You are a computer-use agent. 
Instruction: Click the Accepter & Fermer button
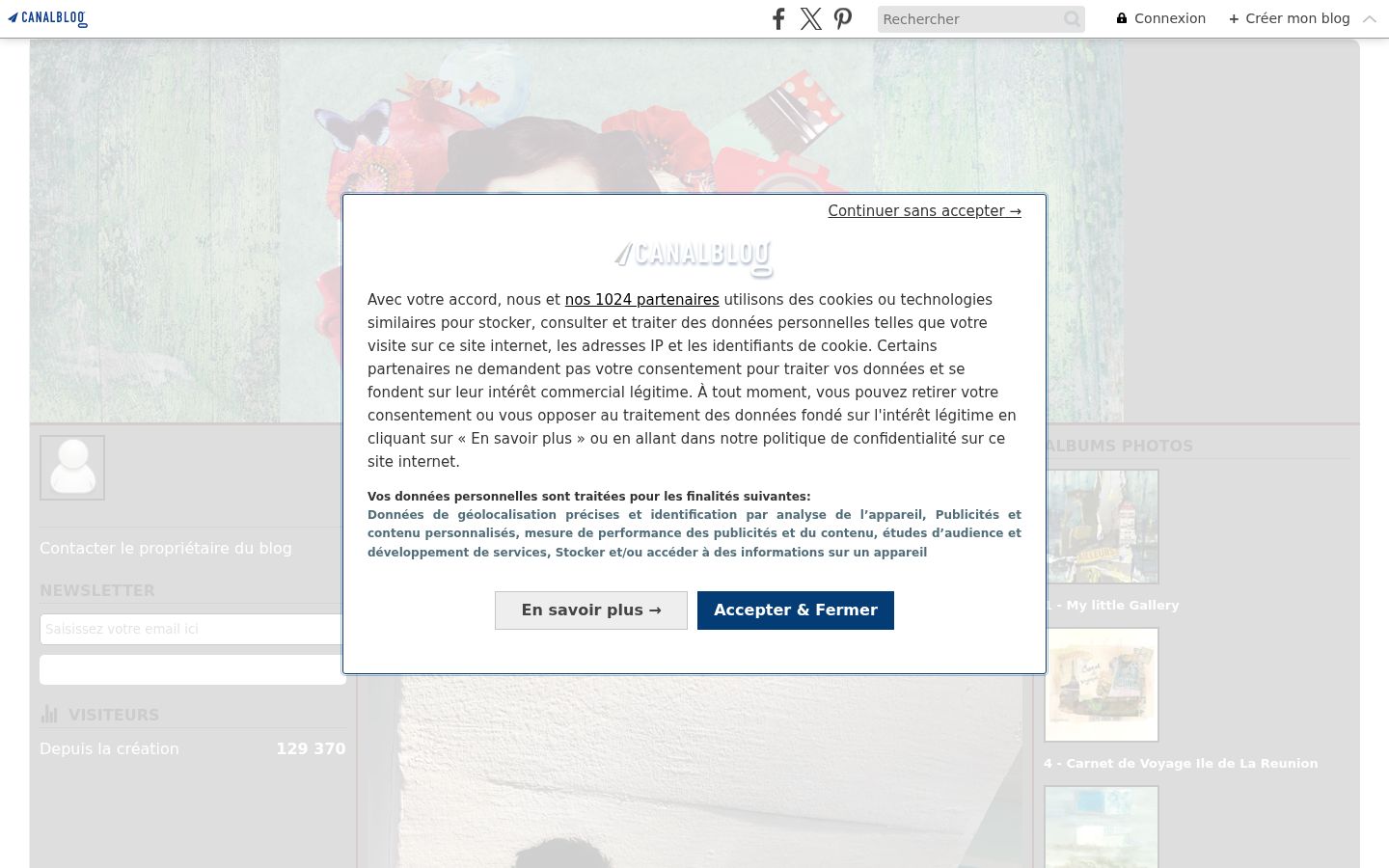coord(796,610)
